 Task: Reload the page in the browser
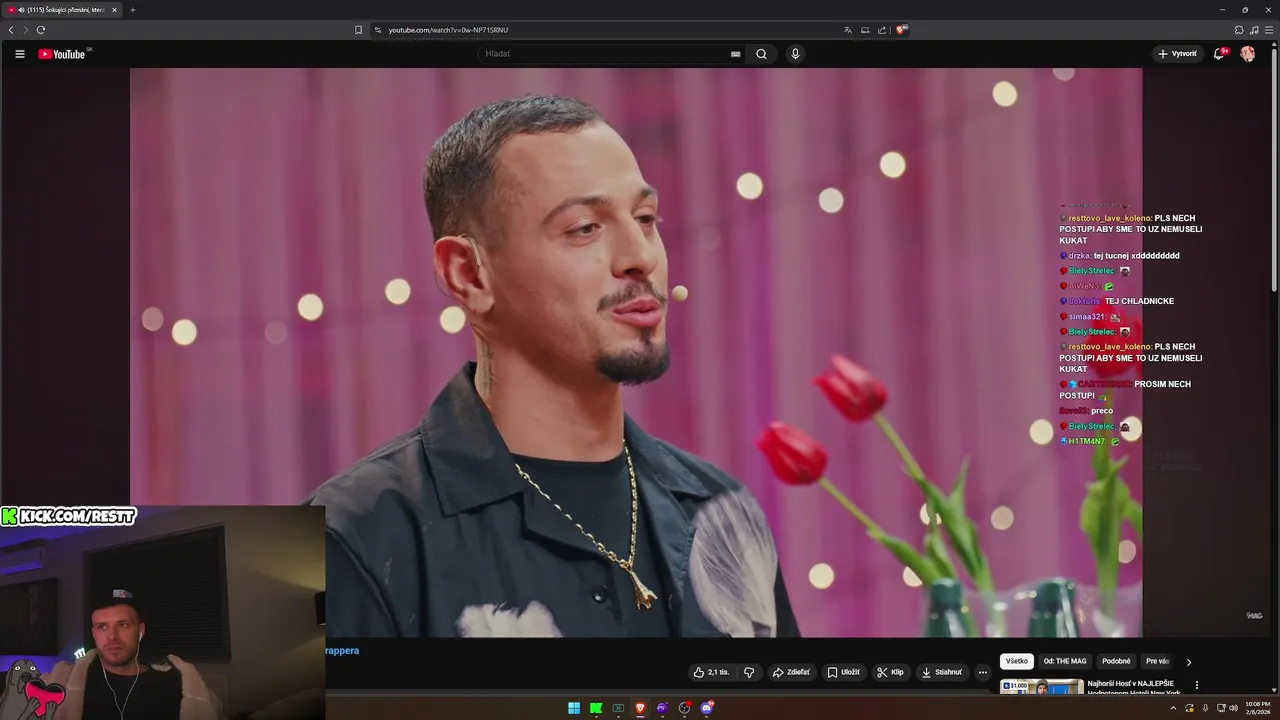click(x=40, y=30)
